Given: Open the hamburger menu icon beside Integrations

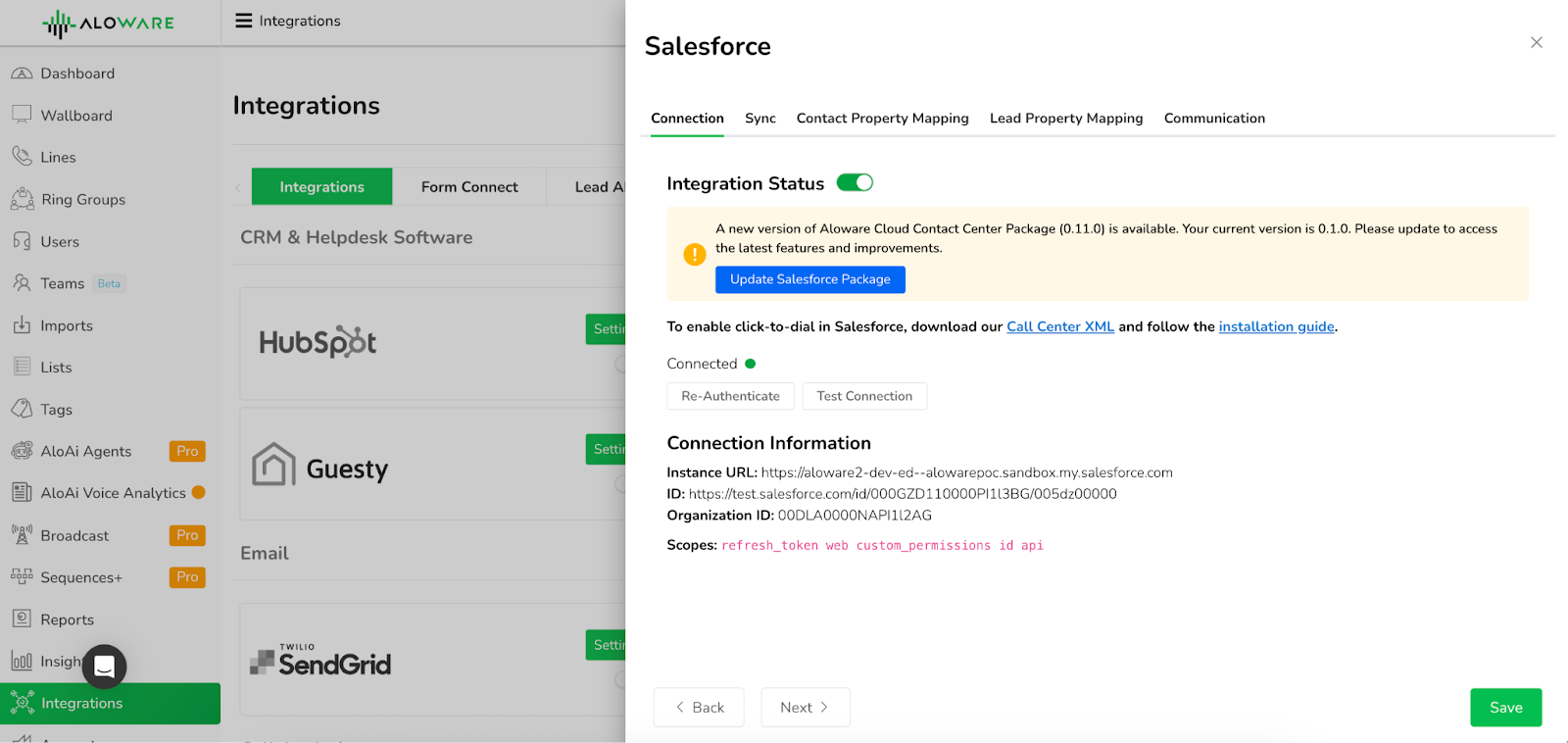Looking at the screenshot, I should click(x=244, y=21).
